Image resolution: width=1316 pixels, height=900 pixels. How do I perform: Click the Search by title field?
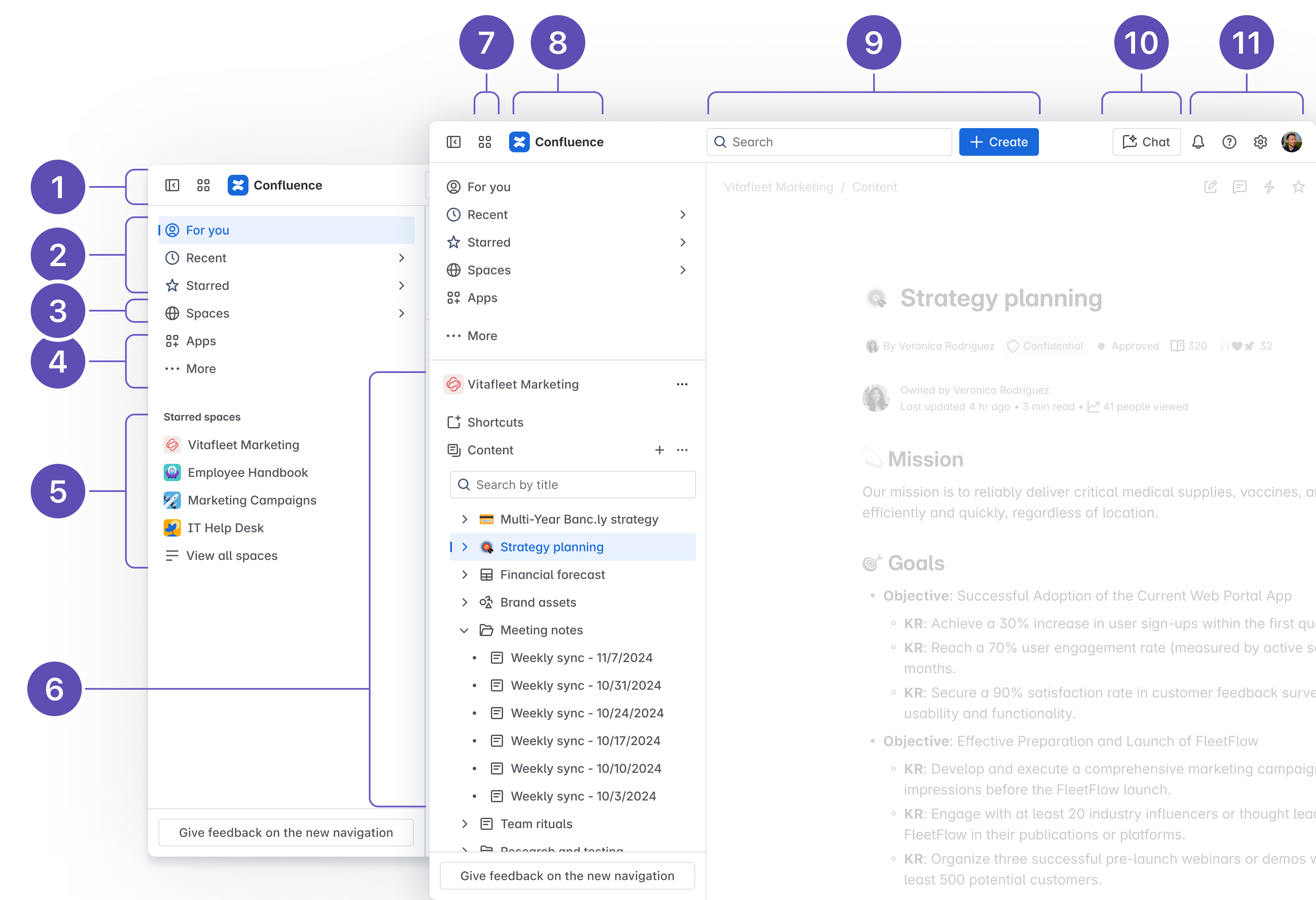tap(573, 485)
